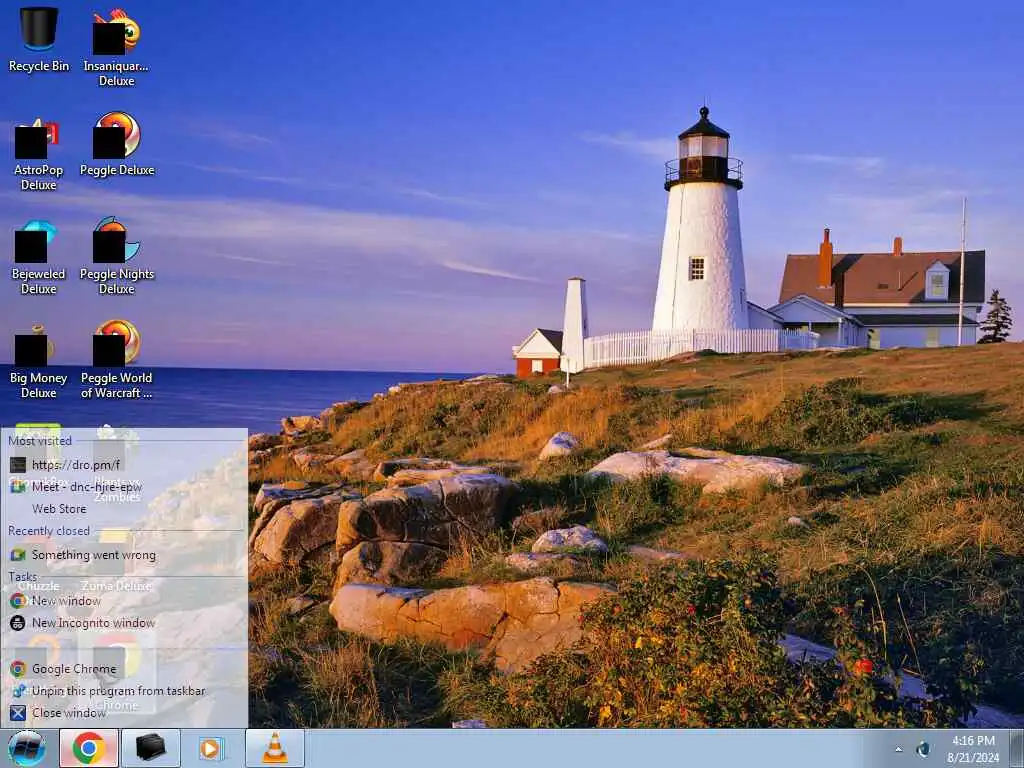
Task: Open the Meet - dnc-hjre-epw entry
Action: [124, 487]
